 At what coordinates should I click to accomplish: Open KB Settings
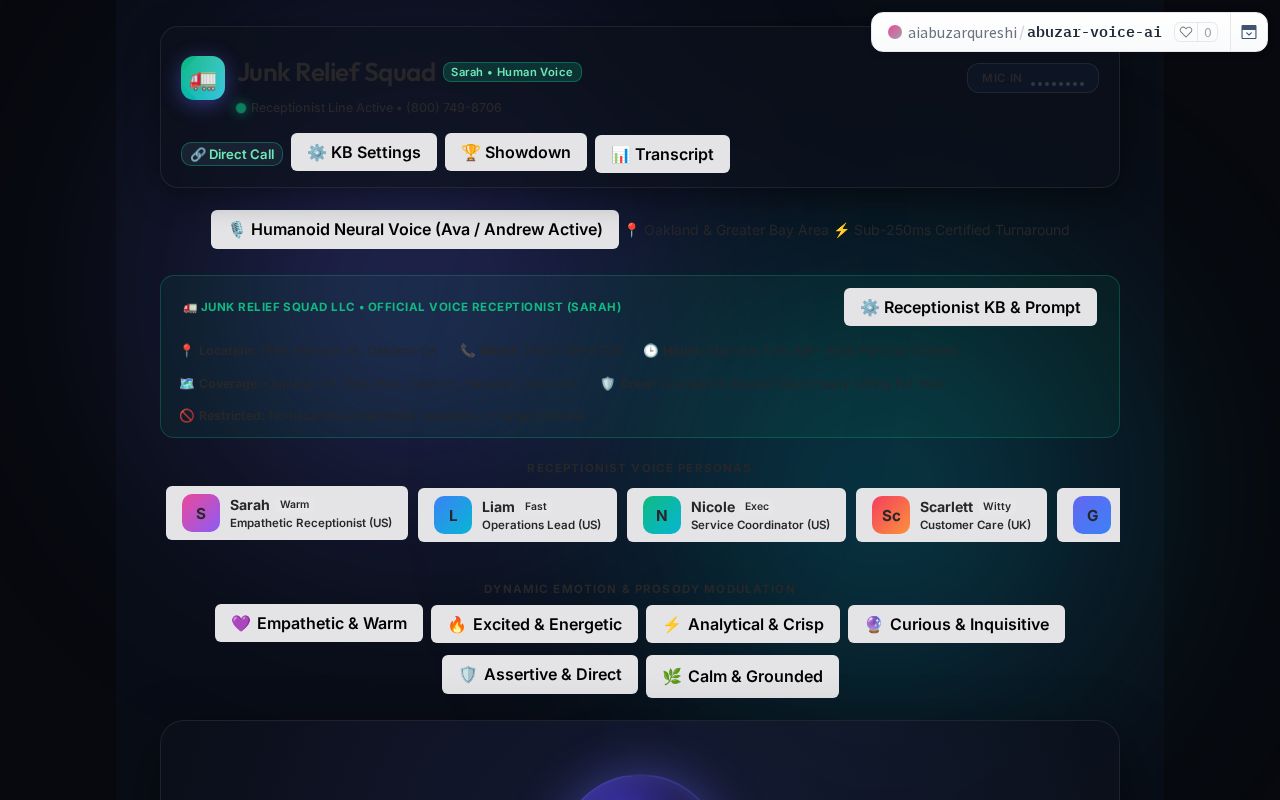(x=364, y=152)
